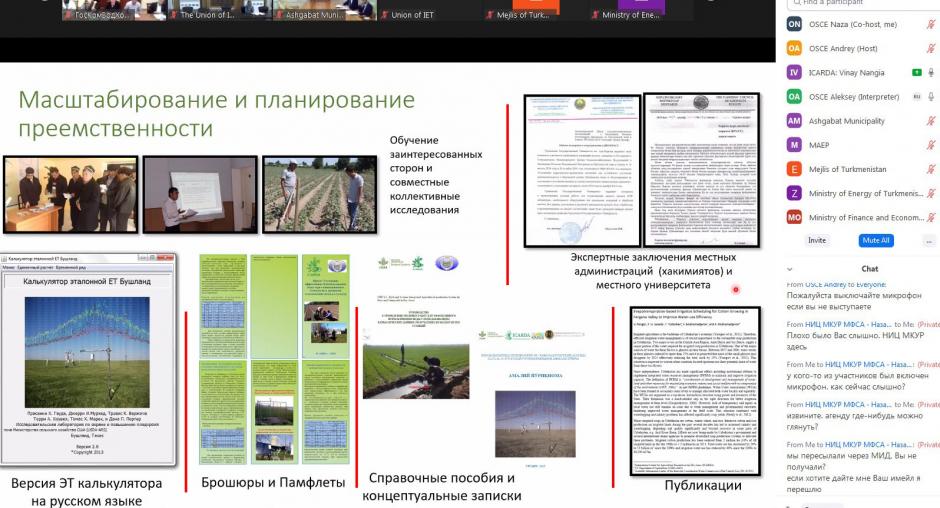Click slide caption 'Брошюры и Памфлеты'
Viewport: 940px width, 508px height.
tap(273, 482)
